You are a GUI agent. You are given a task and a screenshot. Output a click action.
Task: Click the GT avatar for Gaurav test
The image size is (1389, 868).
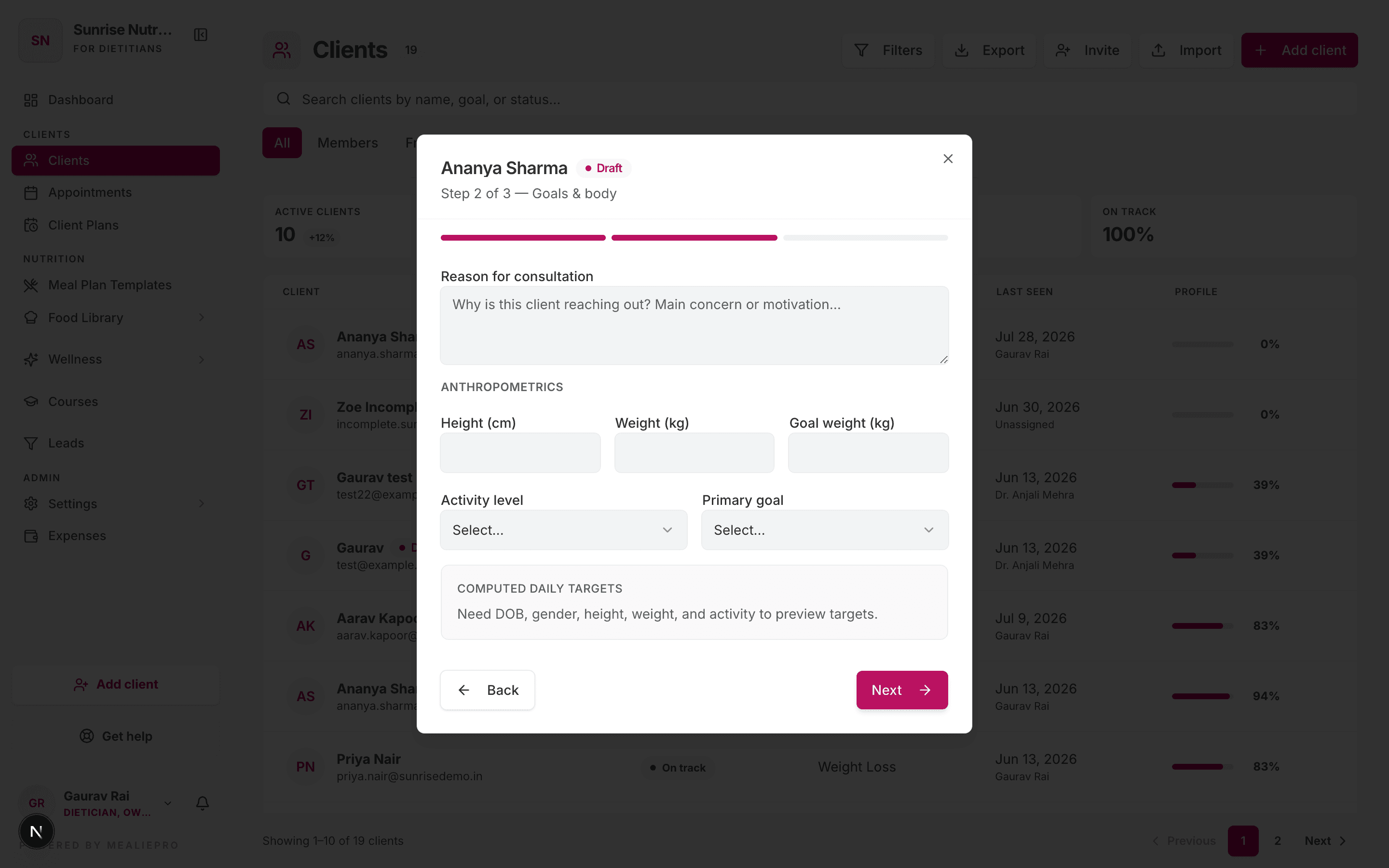[305, 485]
